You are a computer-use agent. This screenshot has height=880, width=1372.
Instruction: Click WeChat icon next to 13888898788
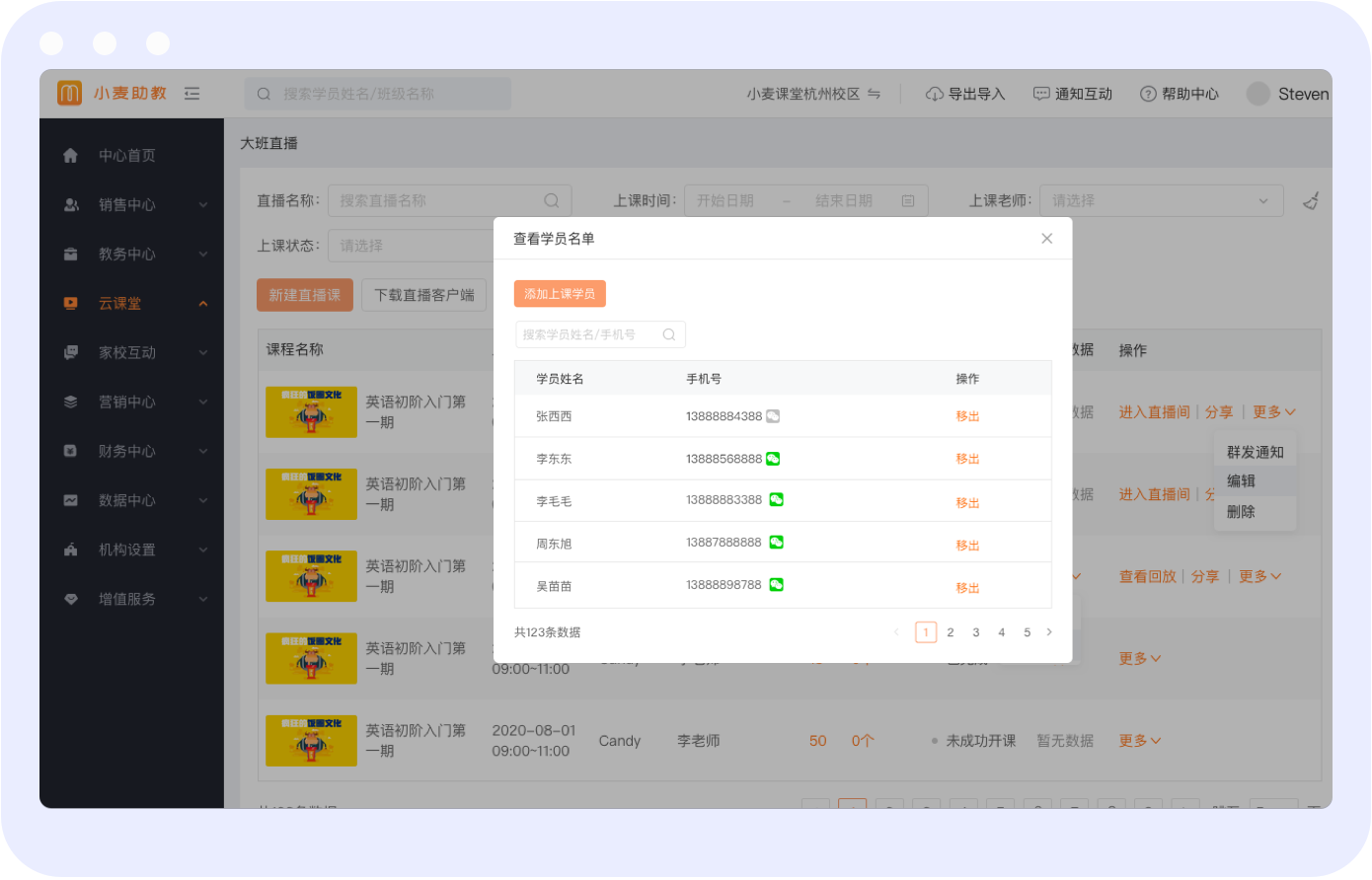click(777, 585)
